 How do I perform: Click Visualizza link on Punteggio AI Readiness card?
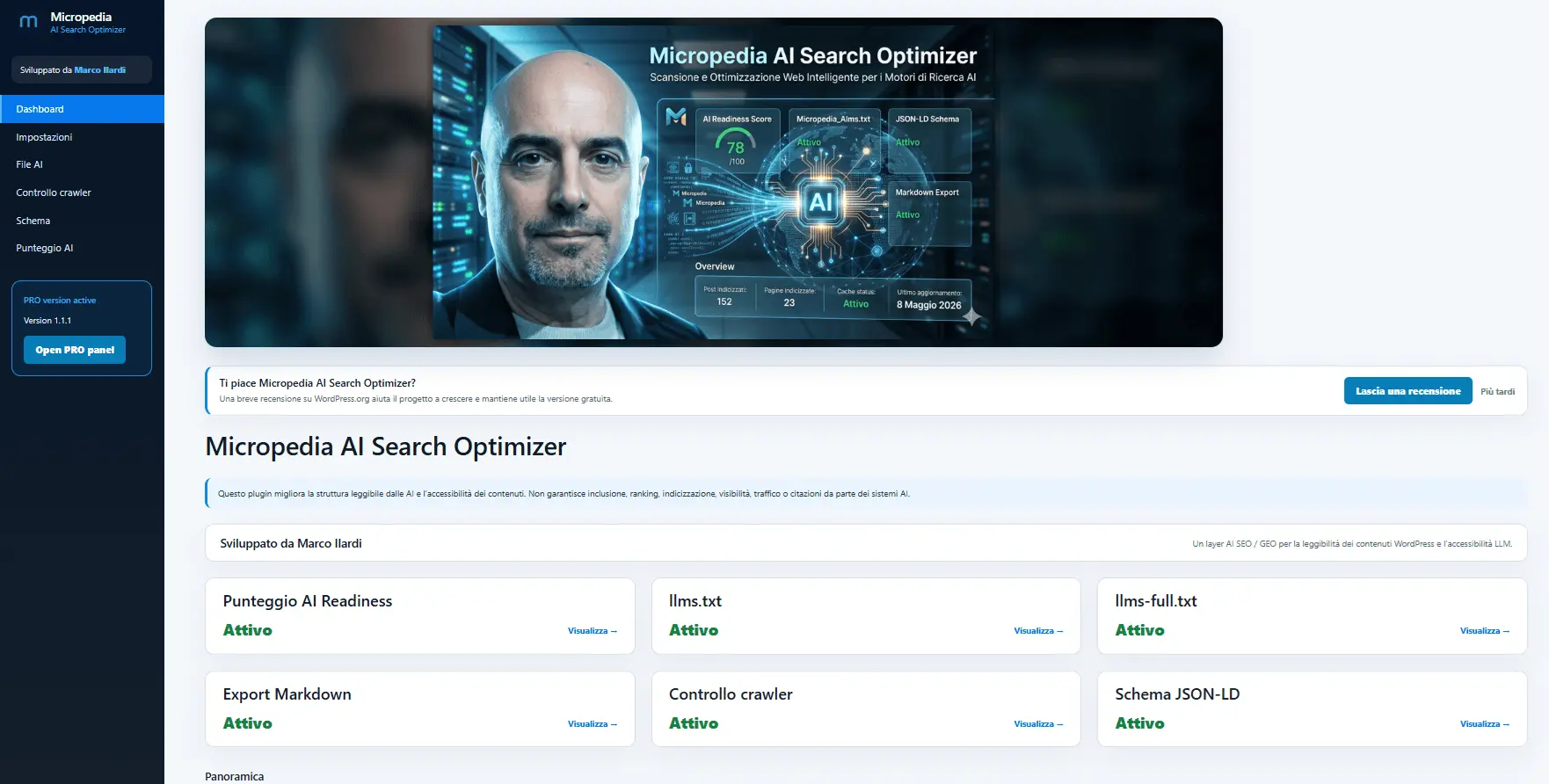click(x=593, y=631)
